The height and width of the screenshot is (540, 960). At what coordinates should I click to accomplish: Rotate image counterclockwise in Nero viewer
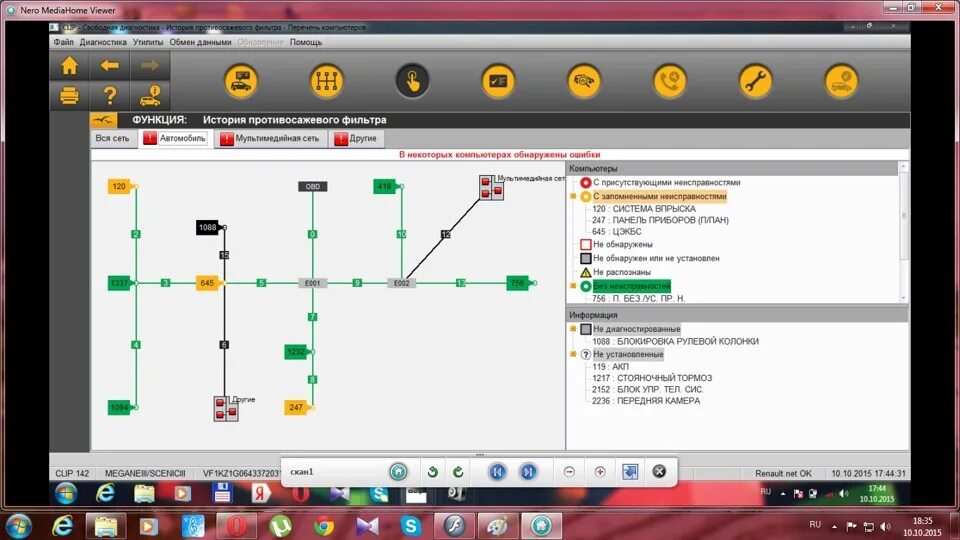433,471
